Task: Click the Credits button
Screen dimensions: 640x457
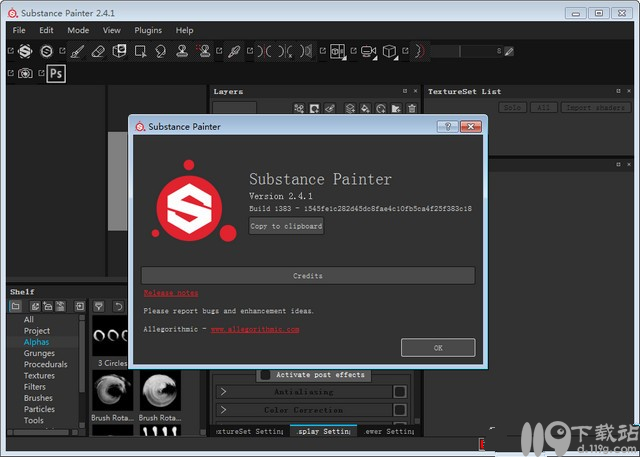Action: pyautogui.click(x=308, y=276)
